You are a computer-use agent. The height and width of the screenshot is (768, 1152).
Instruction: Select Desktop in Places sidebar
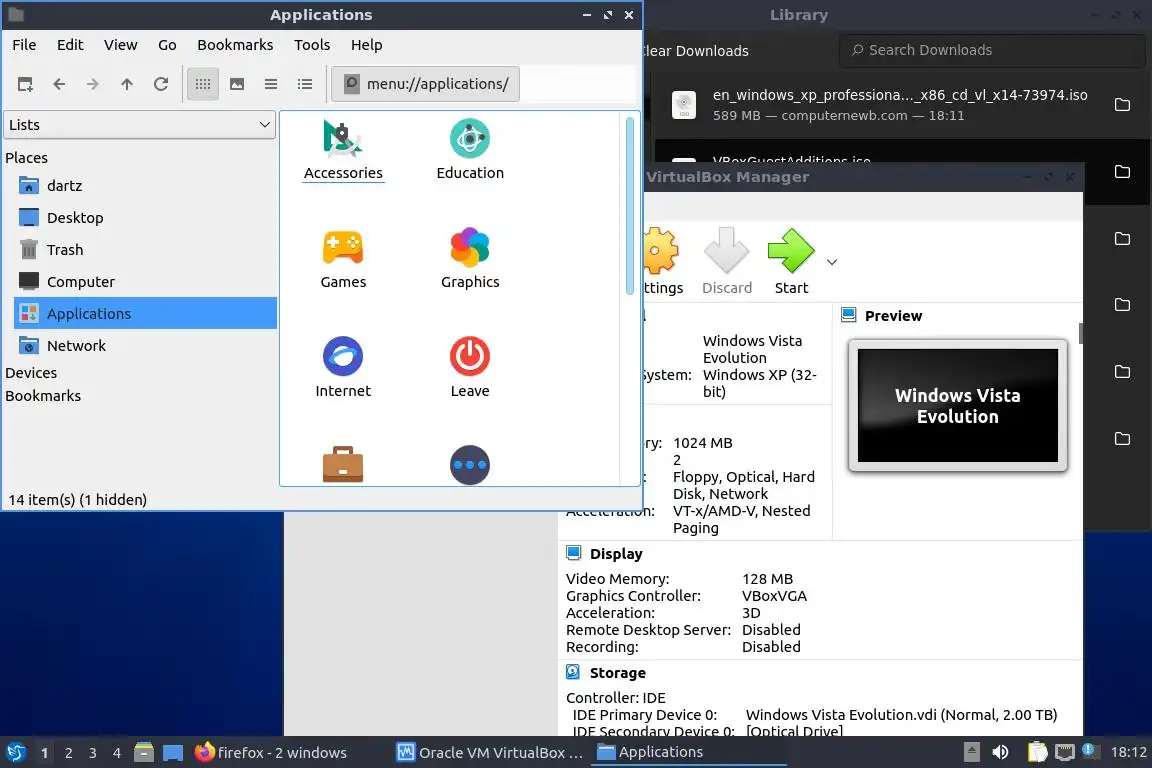click(145, 218)
